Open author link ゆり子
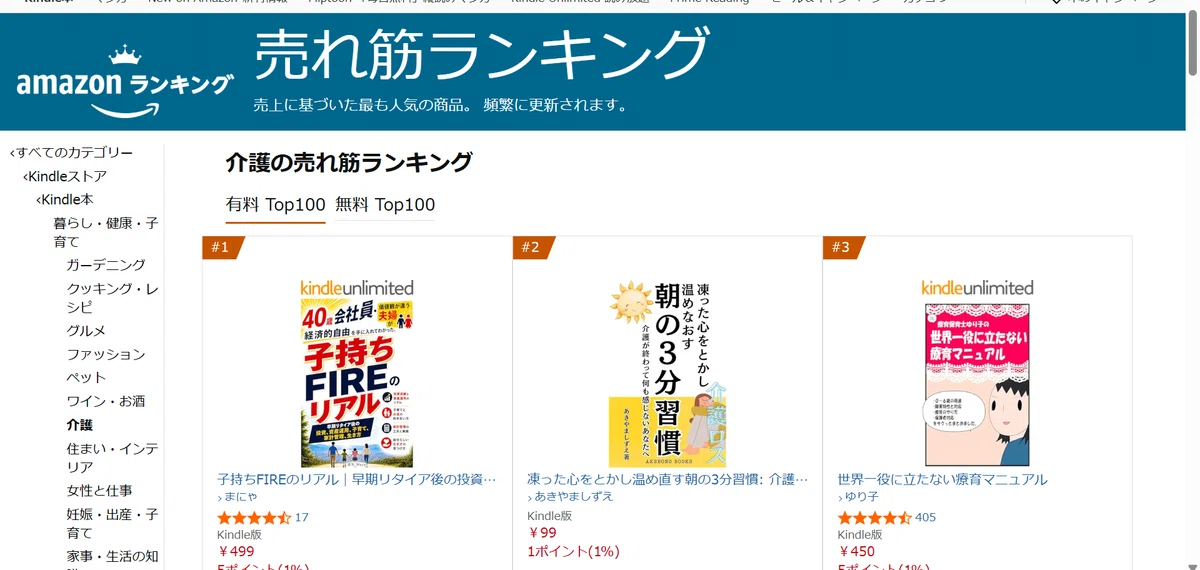Image resolution: width=1200 pixels, height=570 pixels. (x=860, y=497)
